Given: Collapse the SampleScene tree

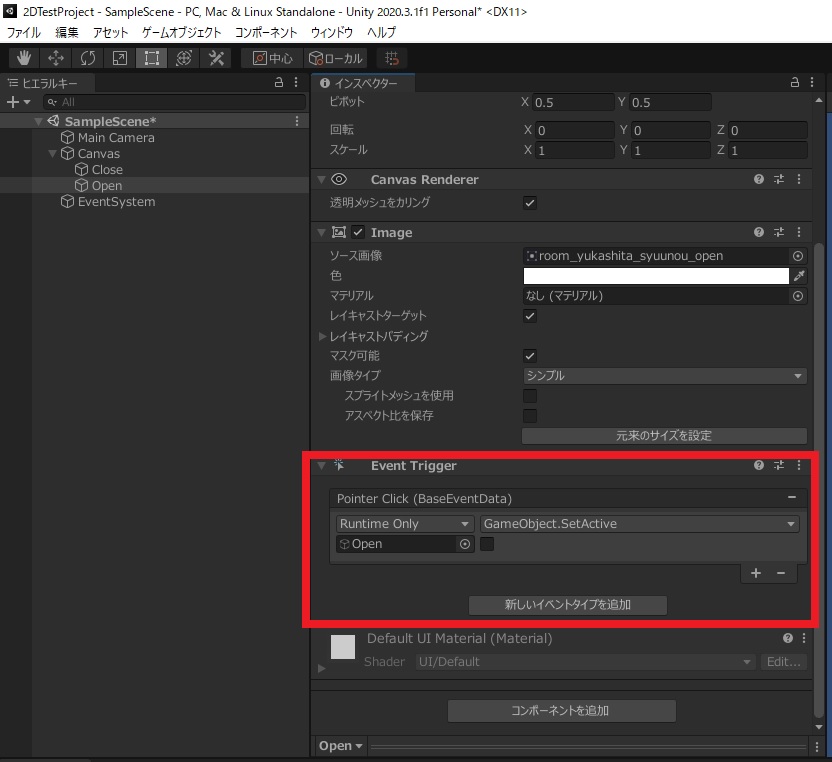Looking at the screenshot, I should pyautogui.click(x=38, y=122).
